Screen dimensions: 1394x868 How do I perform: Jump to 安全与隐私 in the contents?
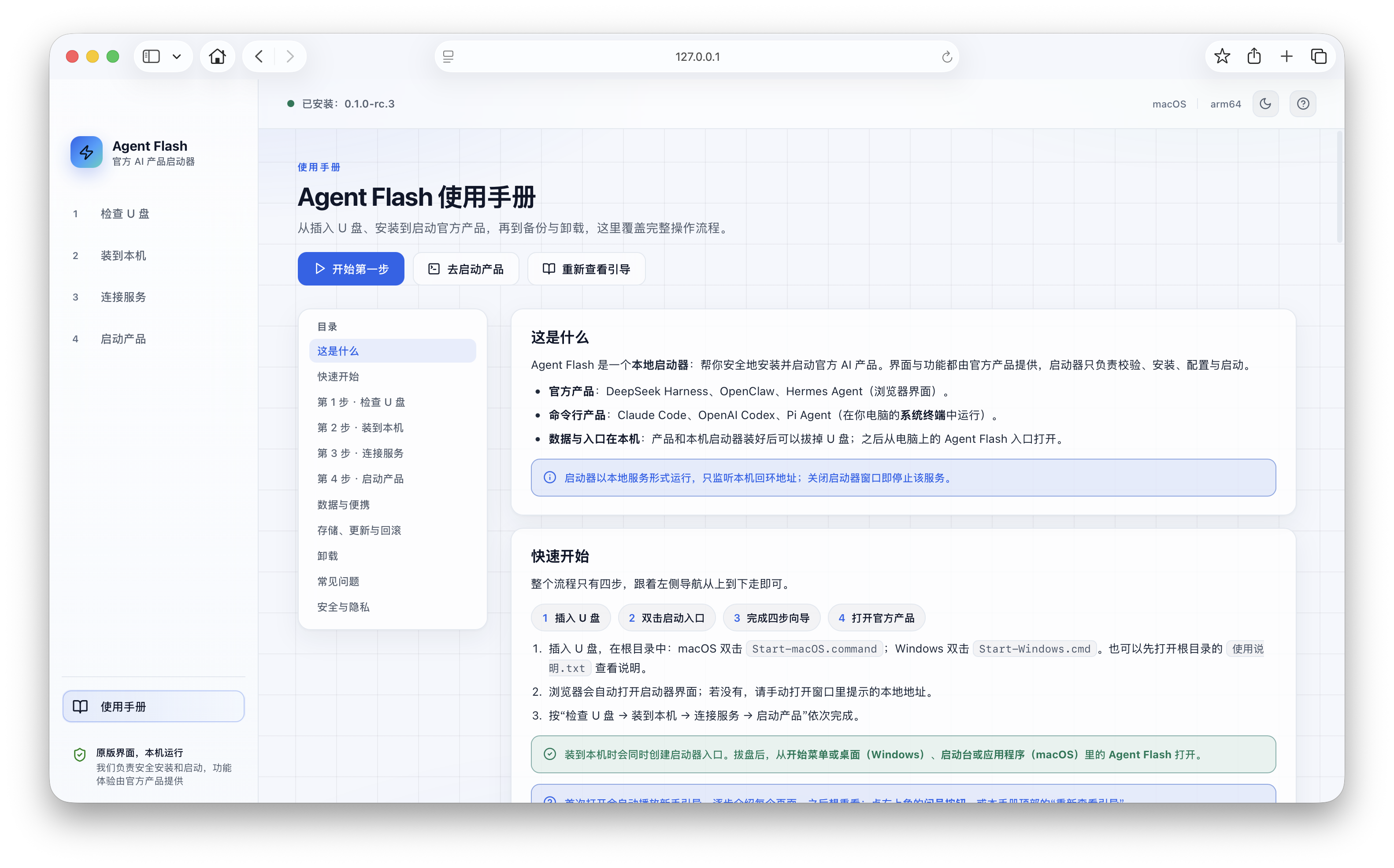pos(393,607)
